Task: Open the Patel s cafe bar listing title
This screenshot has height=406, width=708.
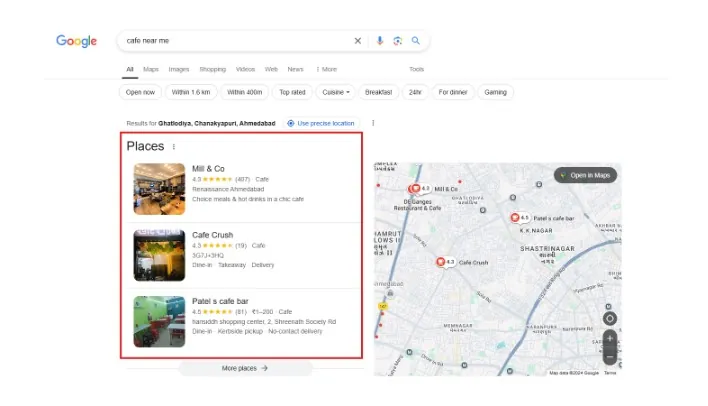Action: point(220,301)
